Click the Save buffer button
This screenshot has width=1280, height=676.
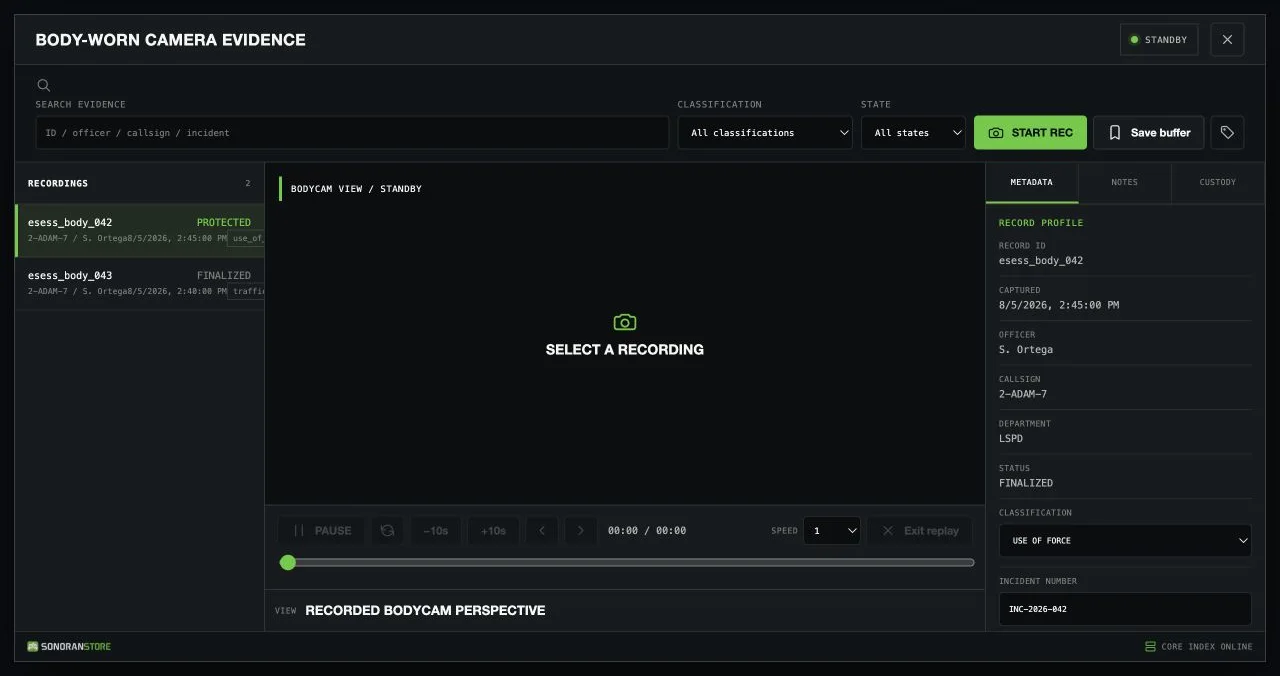point(1149,133)
